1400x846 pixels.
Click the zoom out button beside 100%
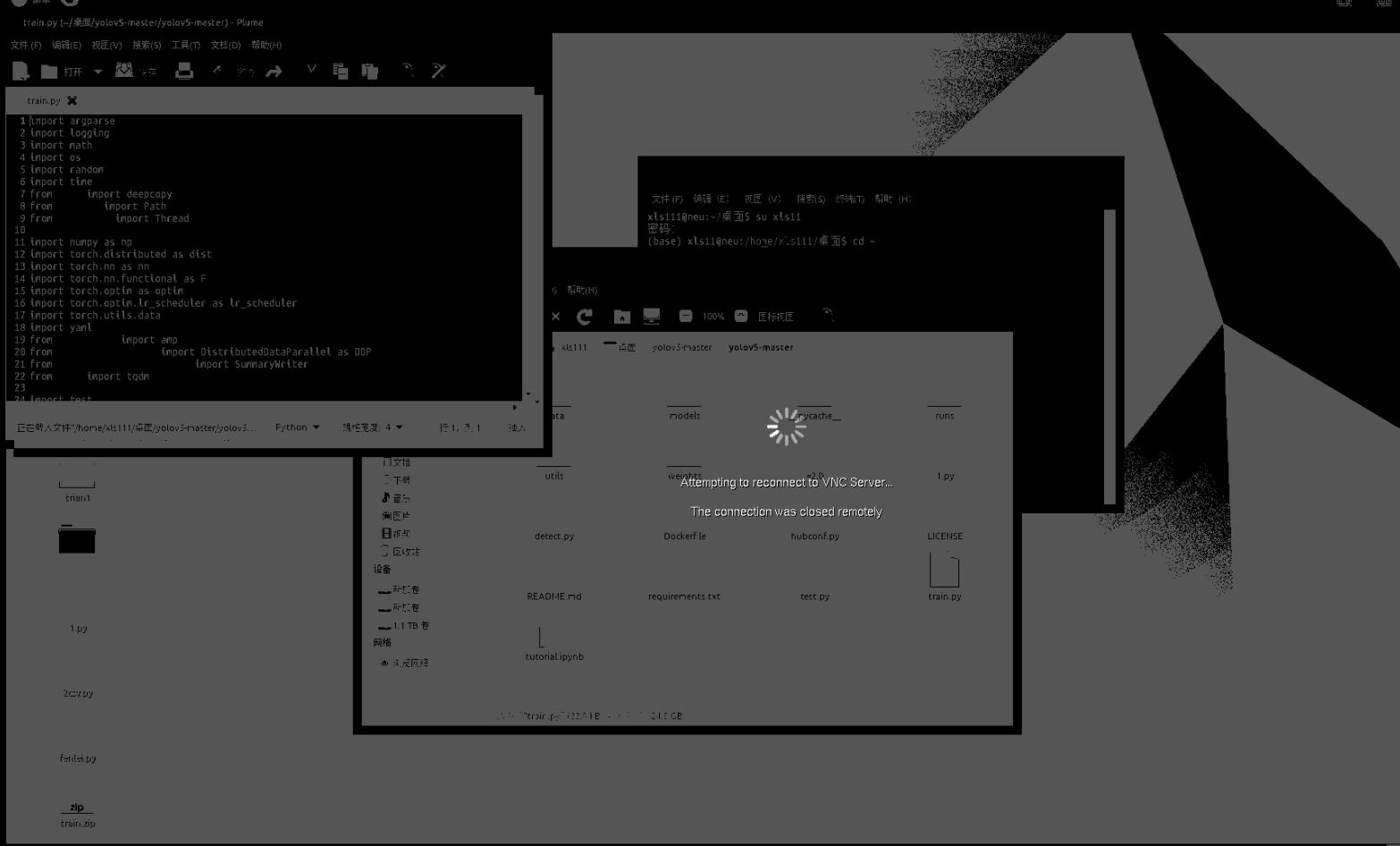pos(686,317)
